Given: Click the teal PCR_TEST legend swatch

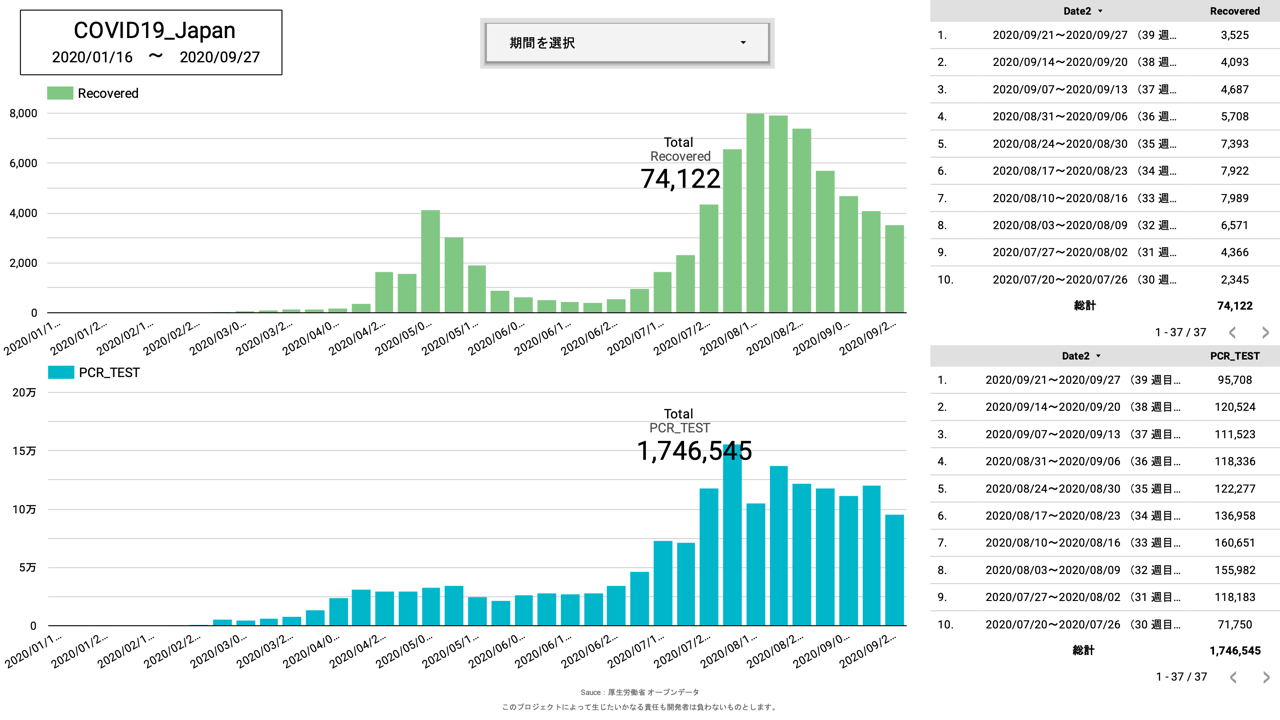Looking at the screenshot, I should pos(60,372).
